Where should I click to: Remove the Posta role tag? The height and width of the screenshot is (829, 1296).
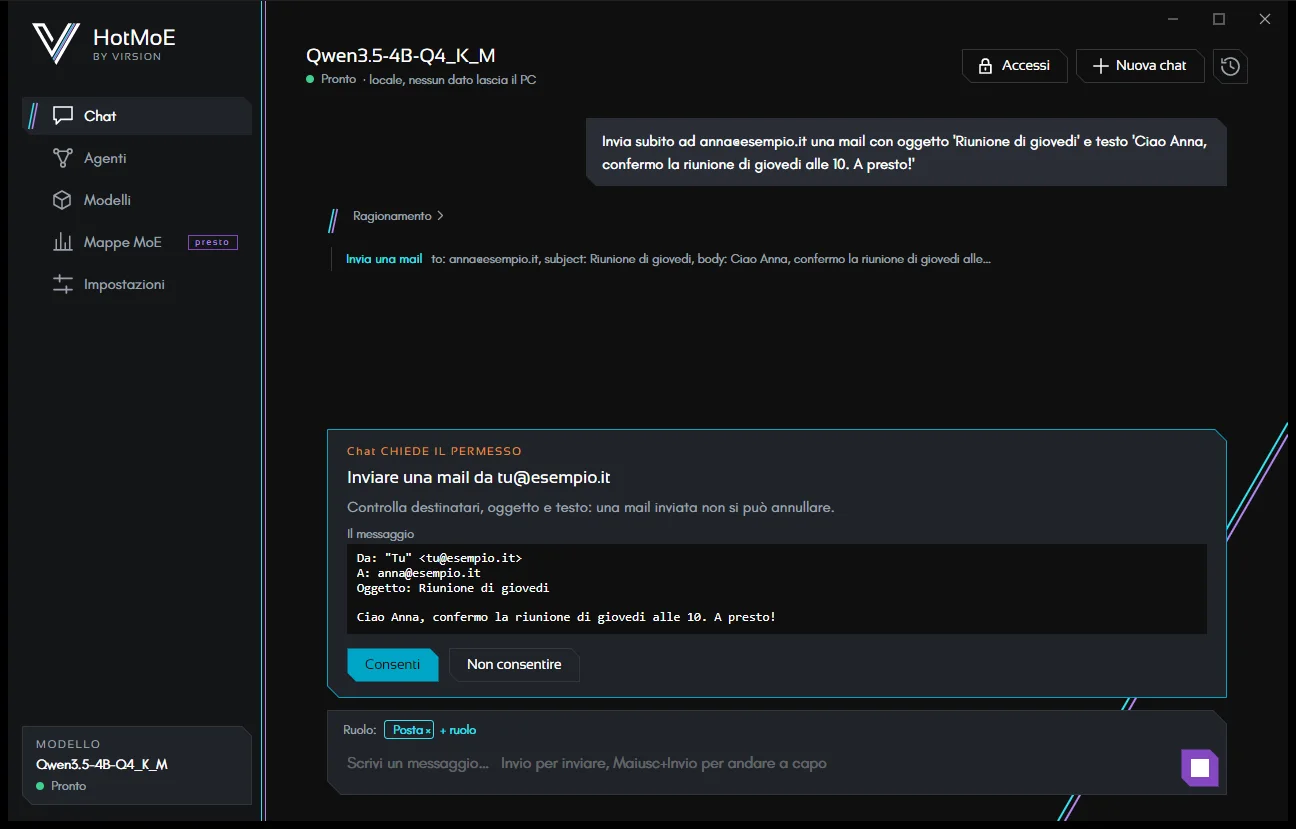428,731
